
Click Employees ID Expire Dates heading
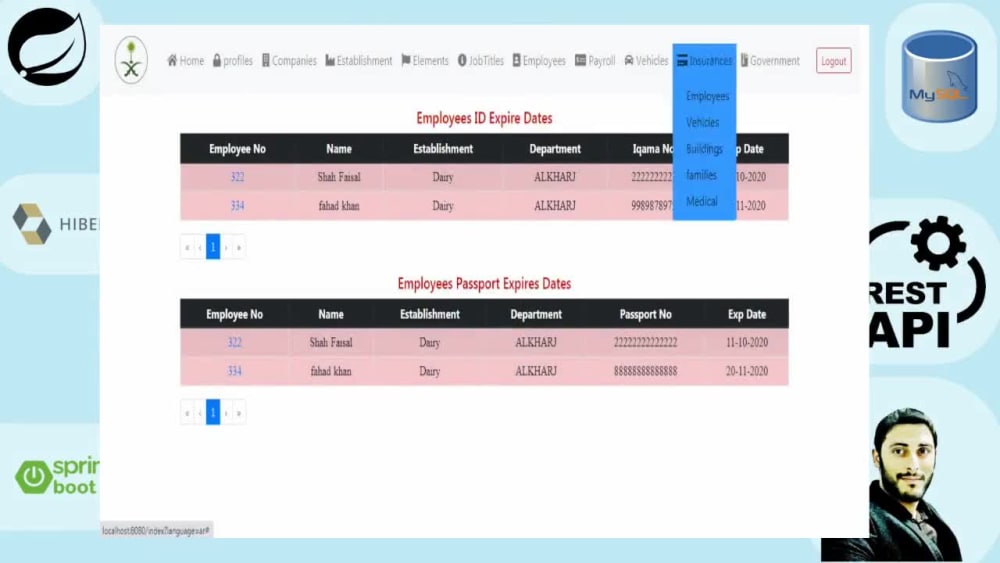tap(484, 119)
